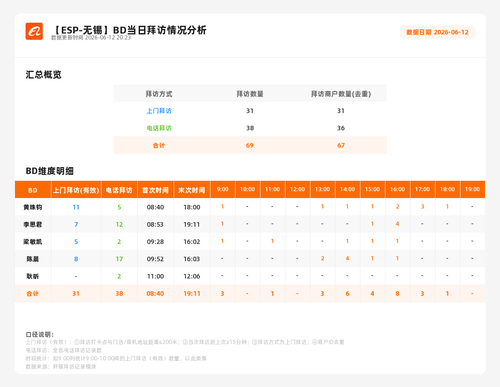Viewport: 500px width, 387px height.
Task: Click the '拜访商户数量(去重)' column header
Action: pos(341,94)
